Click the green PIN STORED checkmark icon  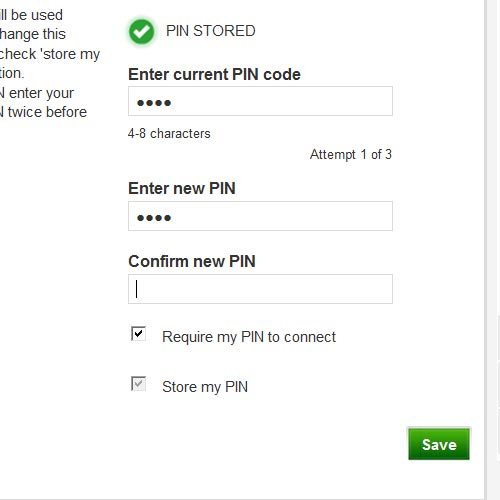141,32
